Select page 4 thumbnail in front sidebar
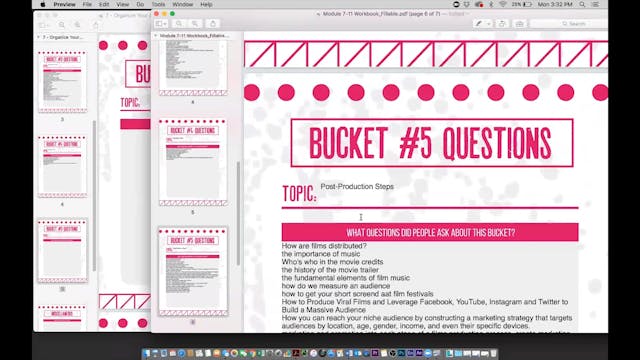The height and width of the screenshot is (360, 640). (193, 68)
